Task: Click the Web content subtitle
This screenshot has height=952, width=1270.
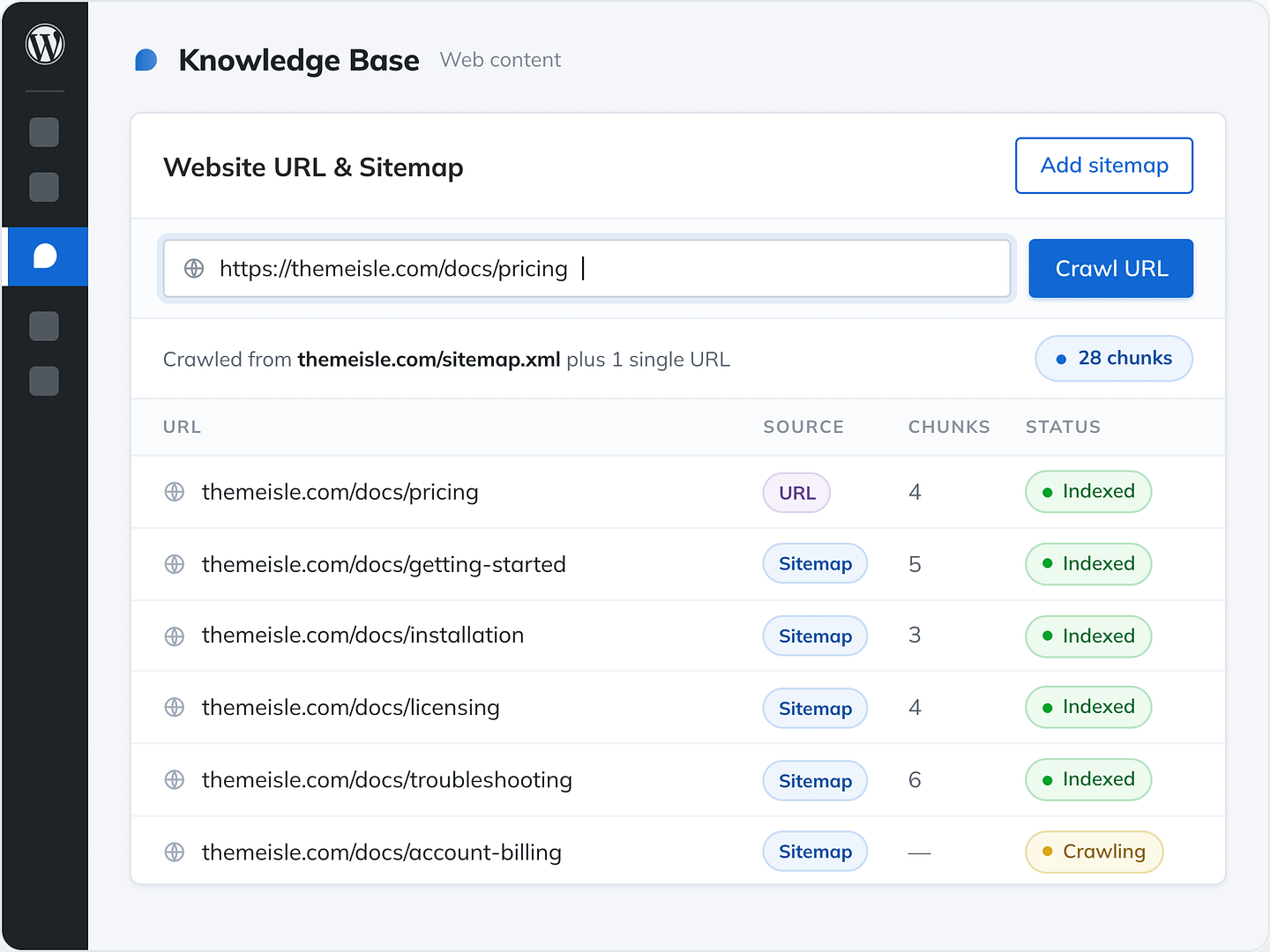Action: [x=500, y=60]
